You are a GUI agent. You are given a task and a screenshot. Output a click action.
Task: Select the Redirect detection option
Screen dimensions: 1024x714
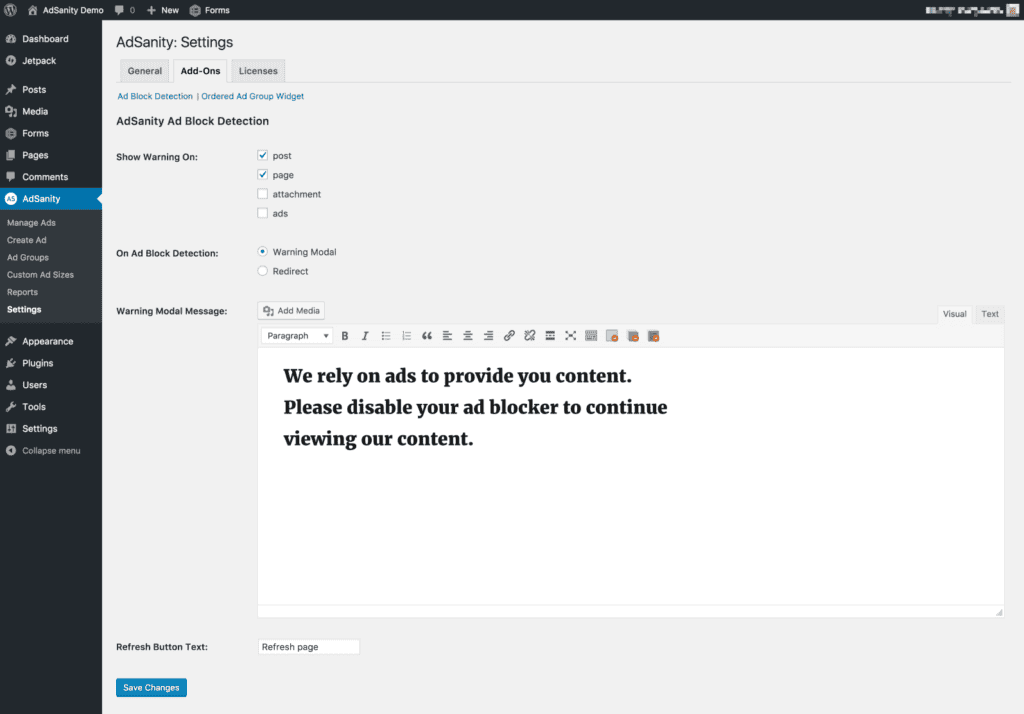click(262, 270)
